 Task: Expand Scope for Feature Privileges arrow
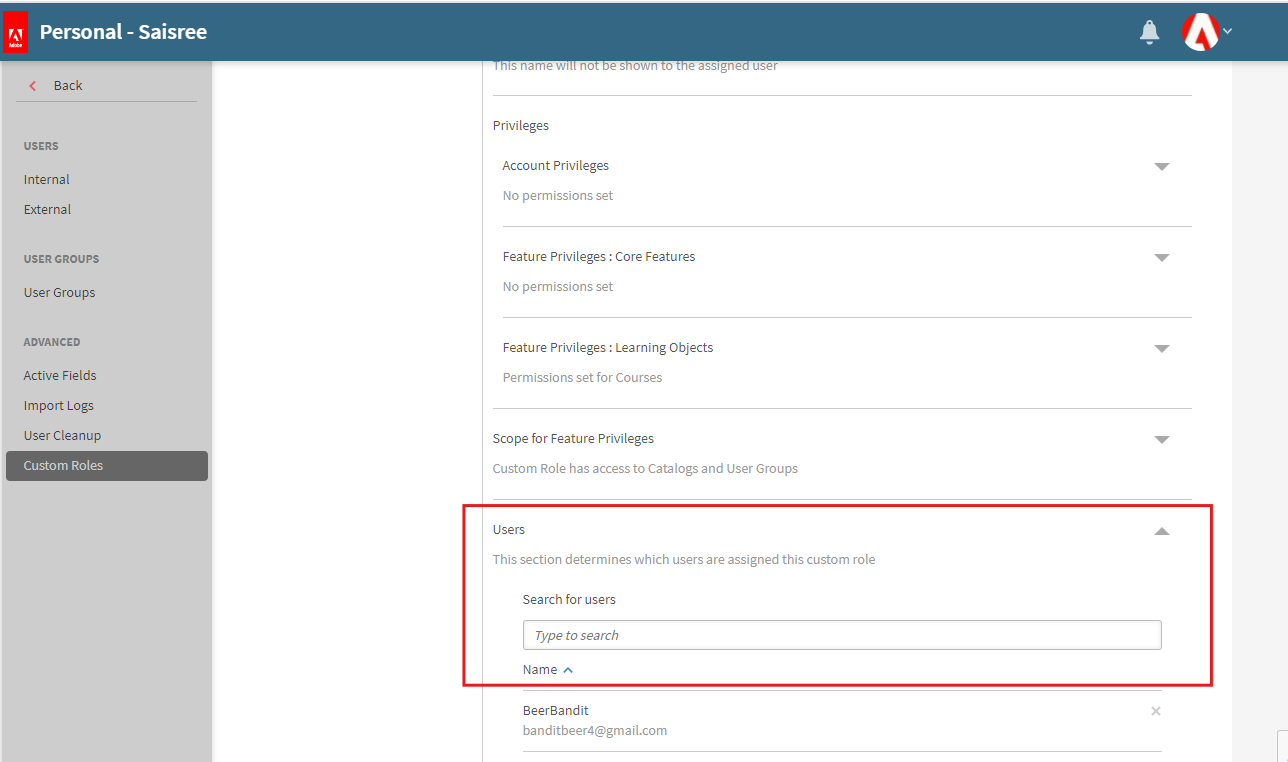click(x=1161, y=440)
